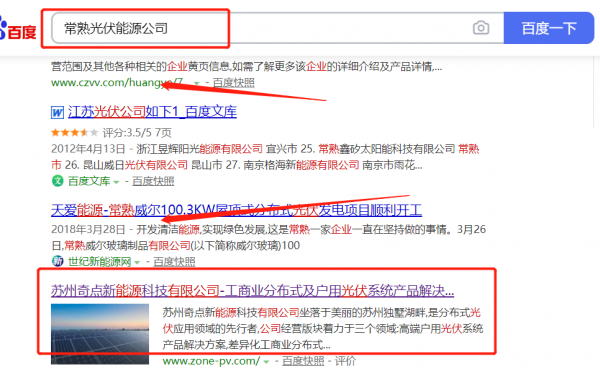
Task: Open the 天爱能源-常熟威尔 project result link
Action: (x=236, y=210)
